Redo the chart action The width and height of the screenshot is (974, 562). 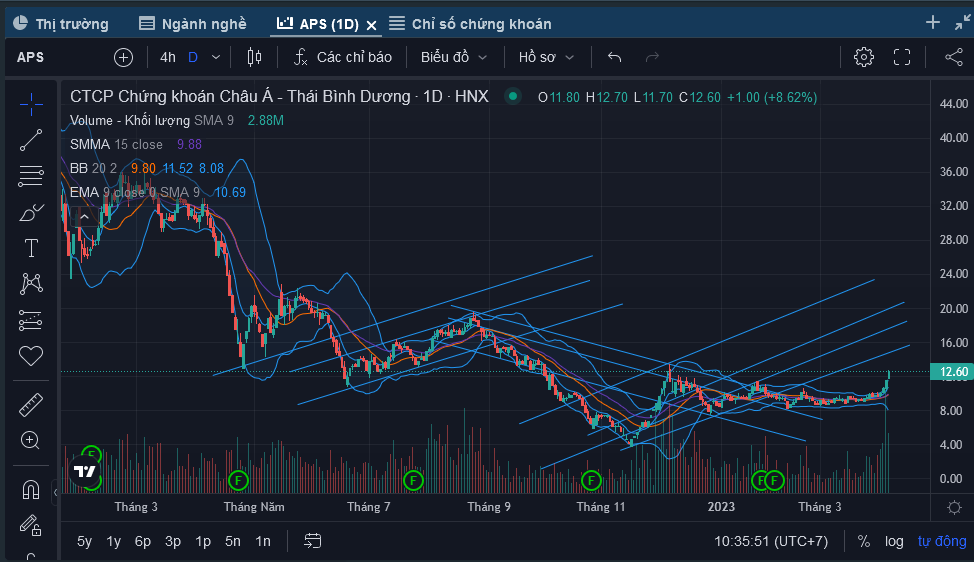(652, 57)
